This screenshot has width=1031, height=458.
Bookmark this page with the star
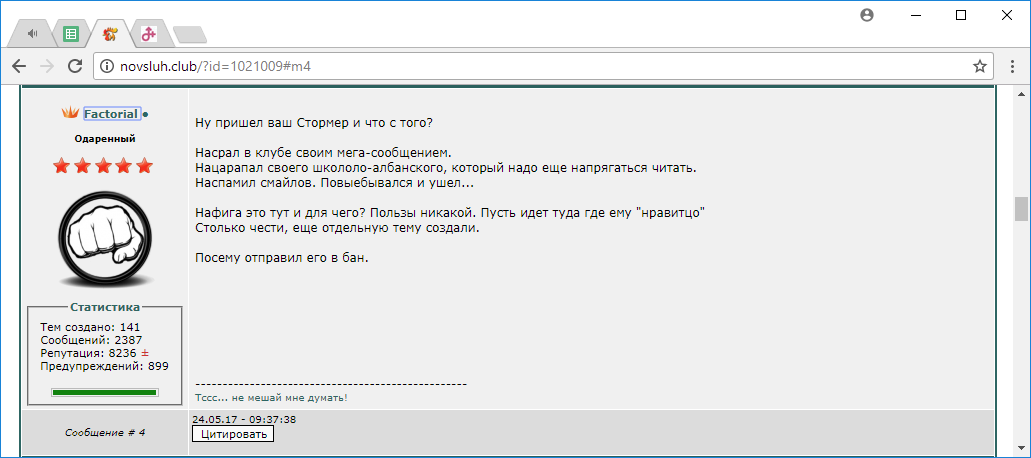click(980, 66)
